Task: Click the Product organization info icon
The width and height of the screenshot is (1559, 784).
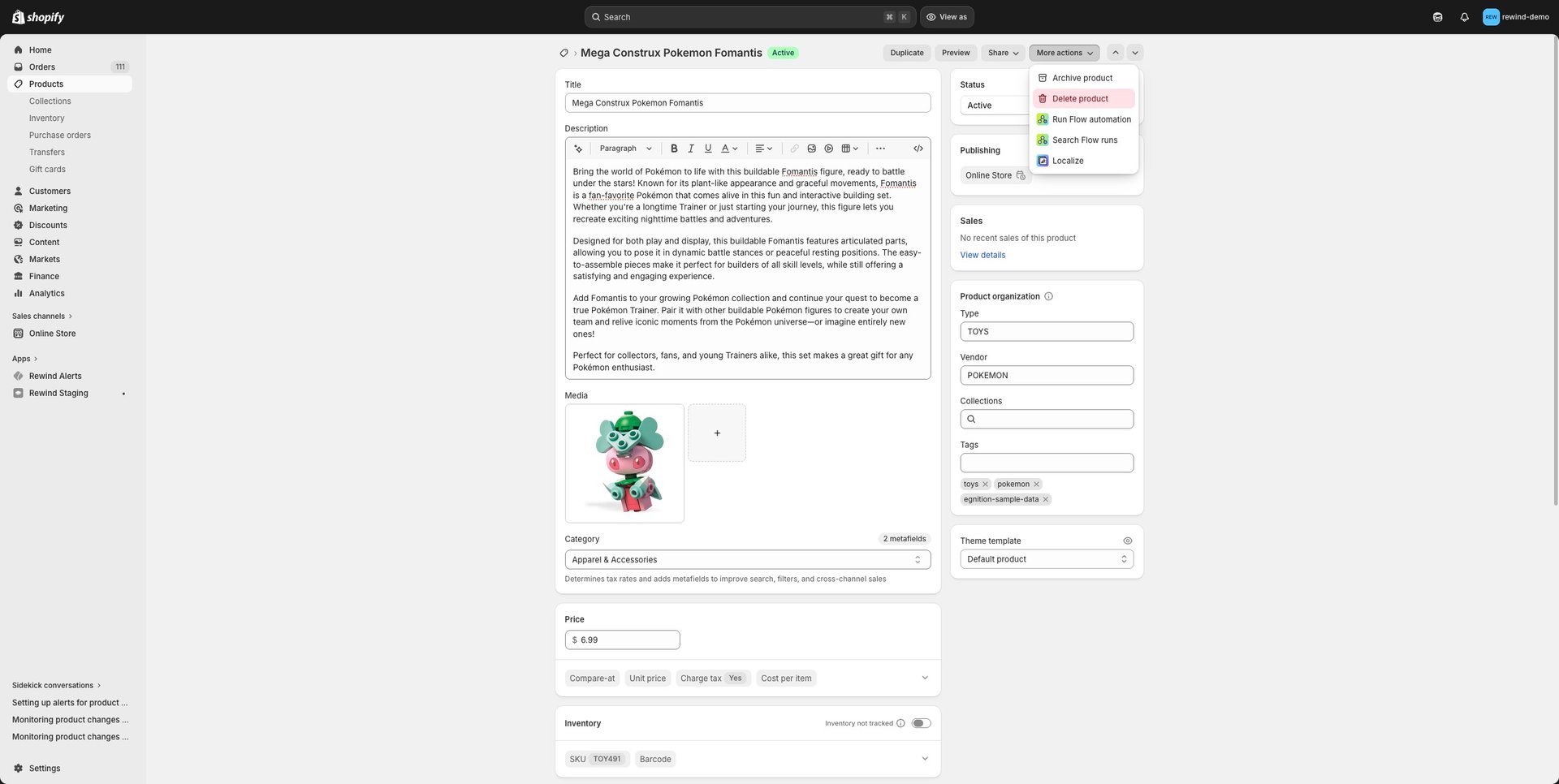Action: pyautogui.click(x=1048, y=296)
